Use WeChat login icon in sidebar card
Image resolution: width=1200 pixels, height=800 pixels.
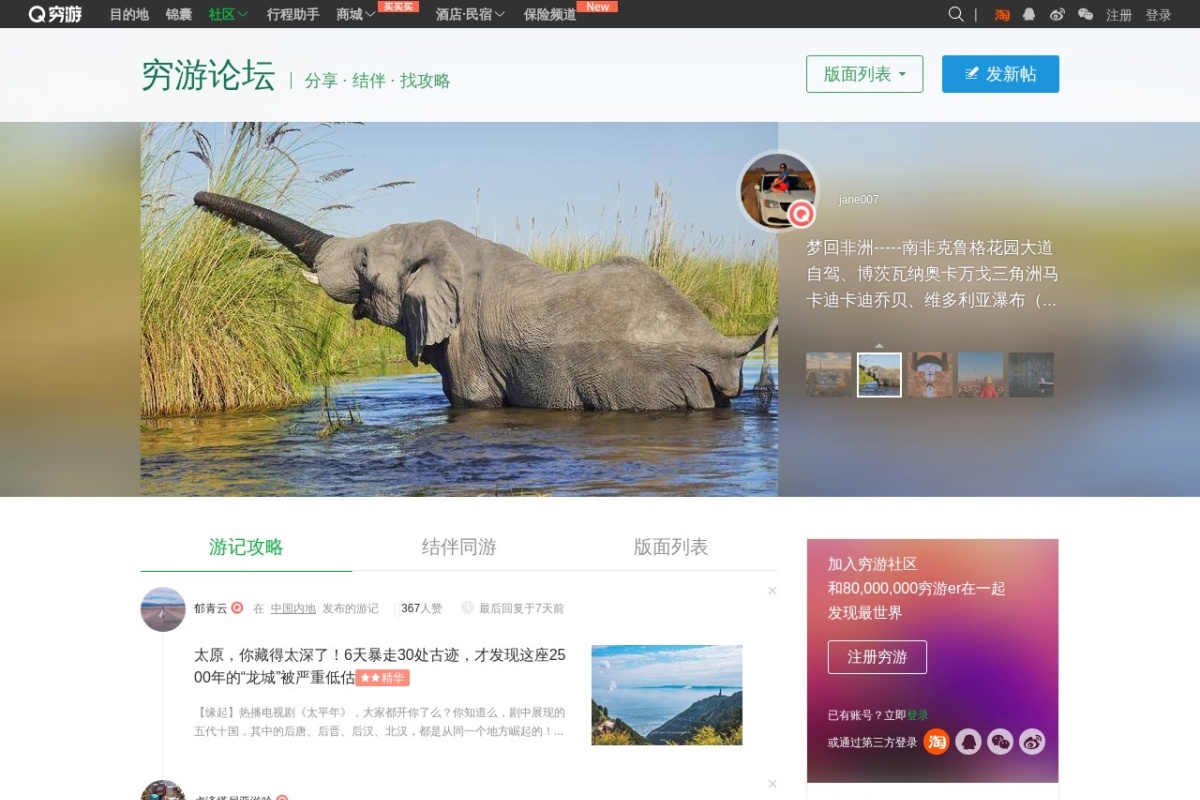pos(1000,742)
